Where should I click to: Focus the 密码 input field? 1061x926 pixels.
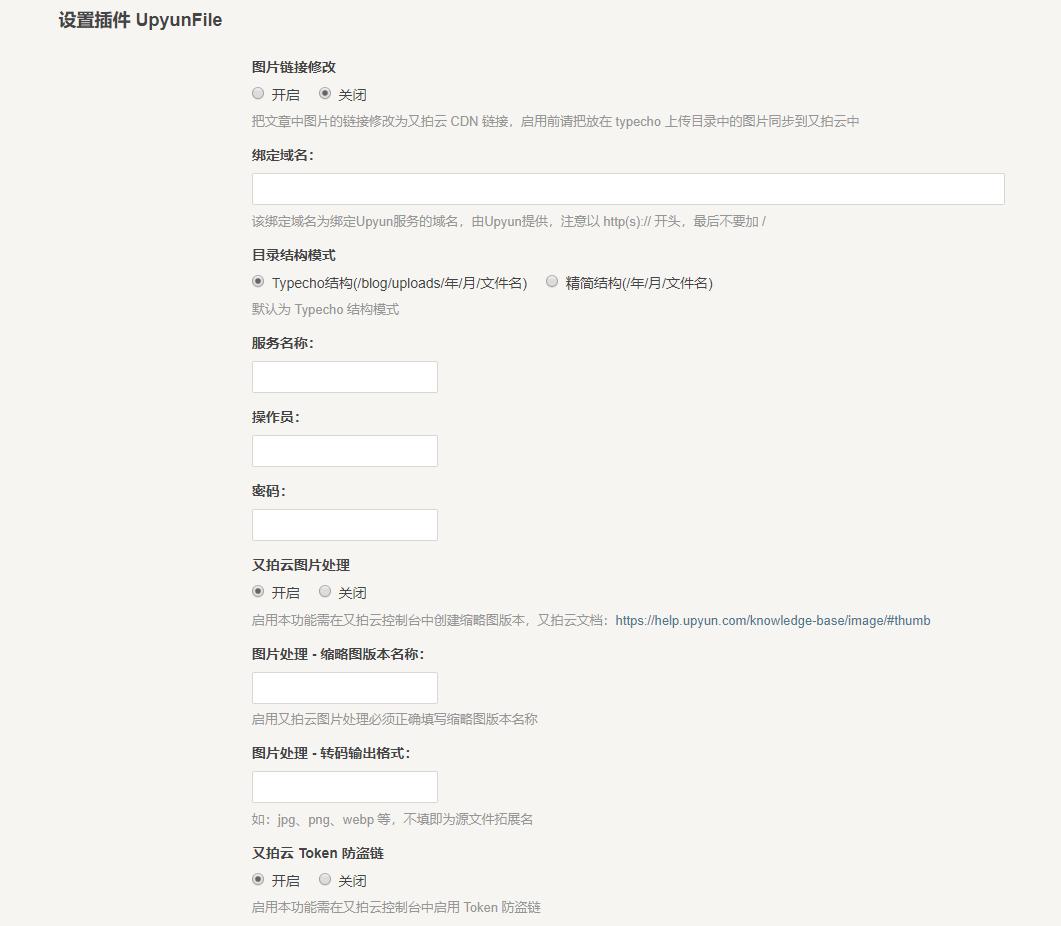[344, 525]
